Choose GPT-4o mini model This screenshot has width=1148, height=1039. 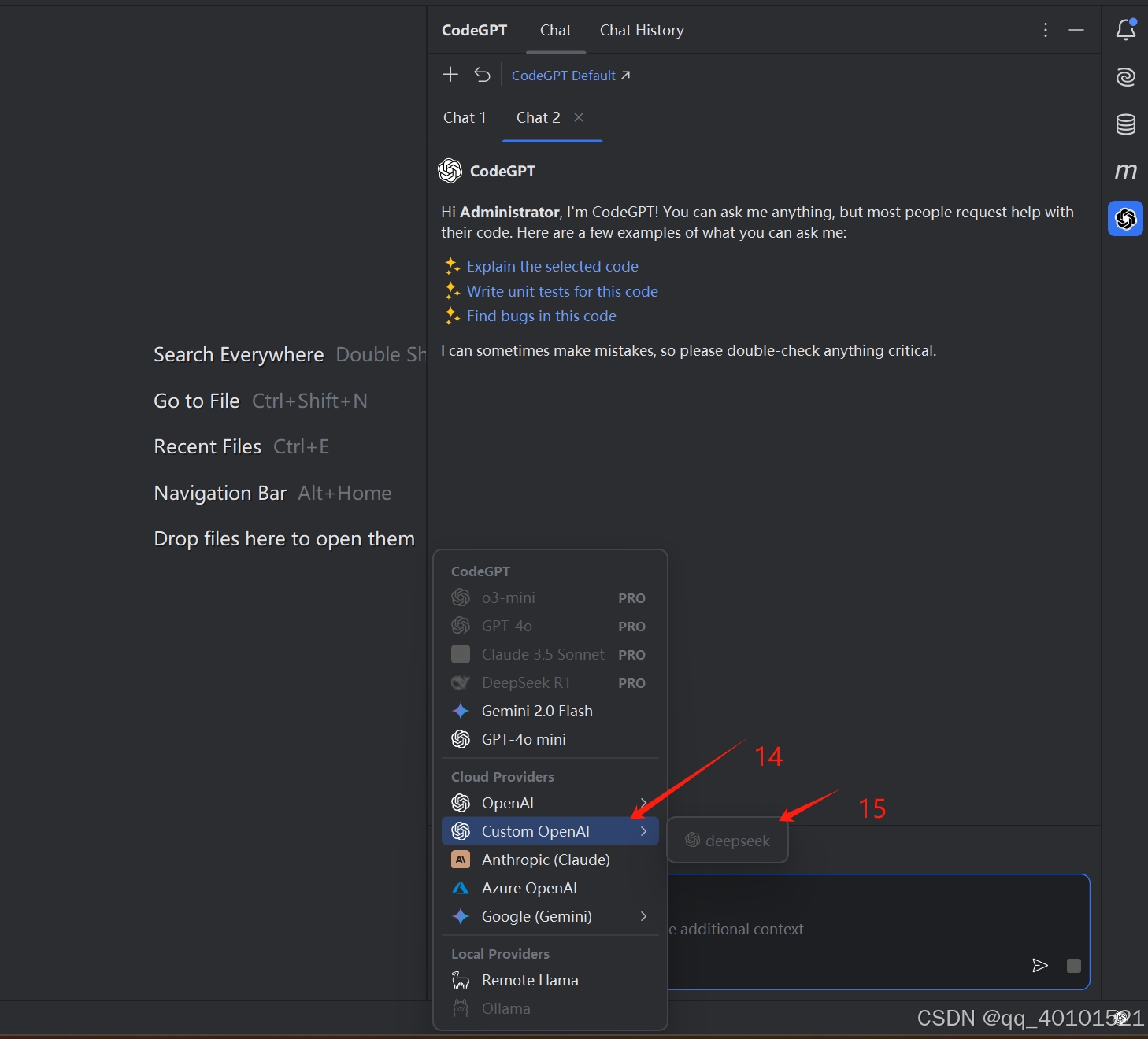[550, 739]
